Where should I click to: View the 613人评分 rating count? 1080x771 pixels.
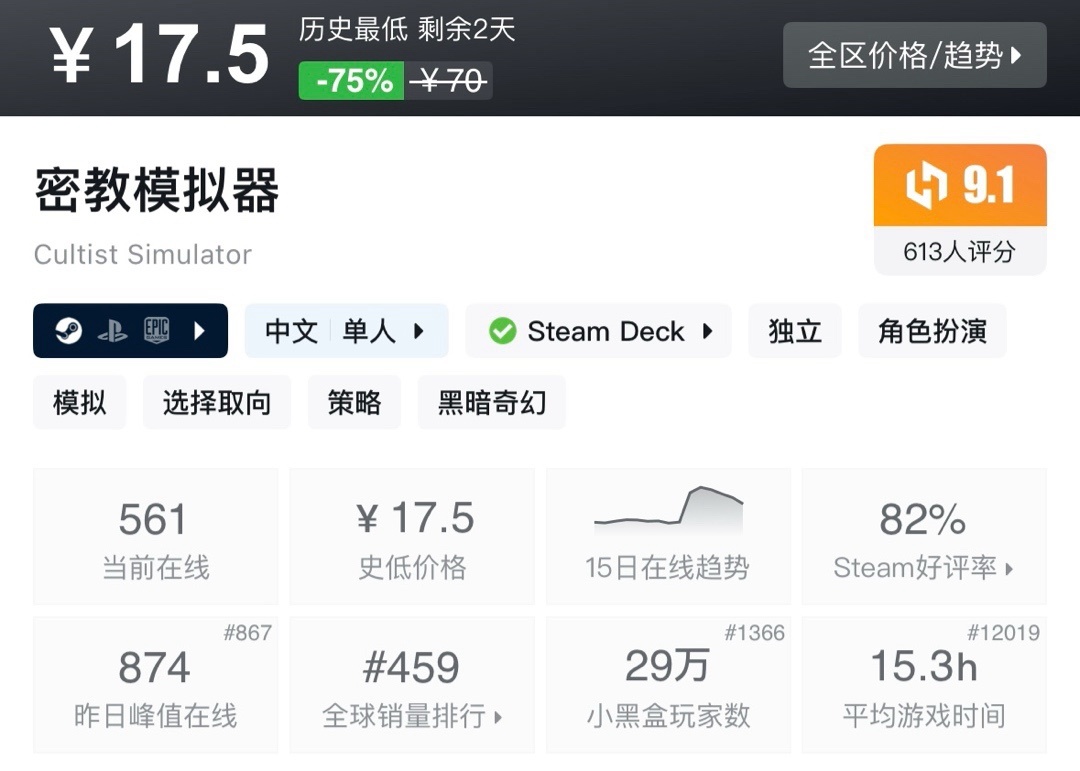click(959, 251)
